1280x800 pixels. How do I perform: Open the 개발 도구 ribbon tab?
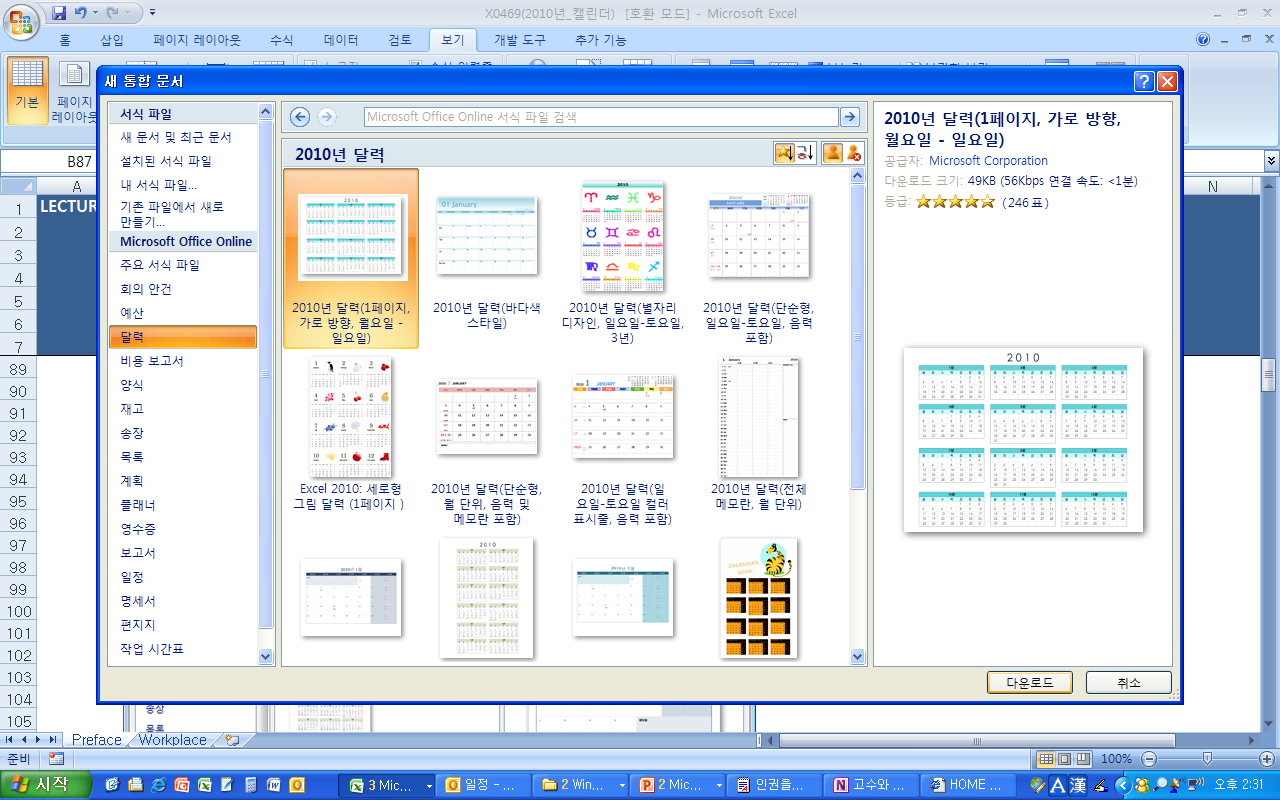520,40
